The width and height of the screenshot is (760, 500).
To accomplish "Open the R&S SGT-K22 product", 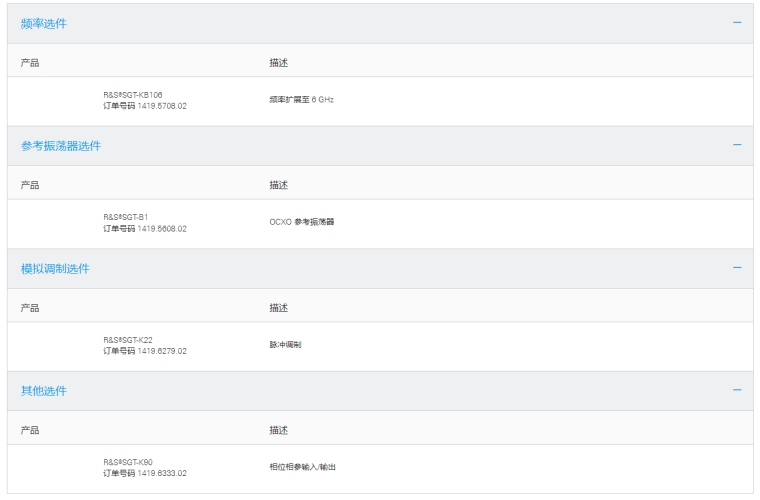I will [128, 339].
